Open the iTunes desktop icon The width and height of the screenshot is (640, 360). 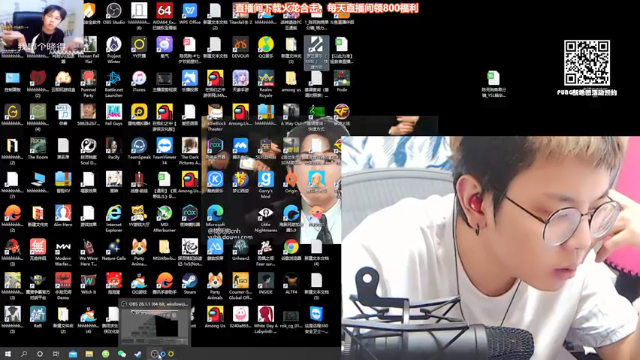(x=139, y=81)
